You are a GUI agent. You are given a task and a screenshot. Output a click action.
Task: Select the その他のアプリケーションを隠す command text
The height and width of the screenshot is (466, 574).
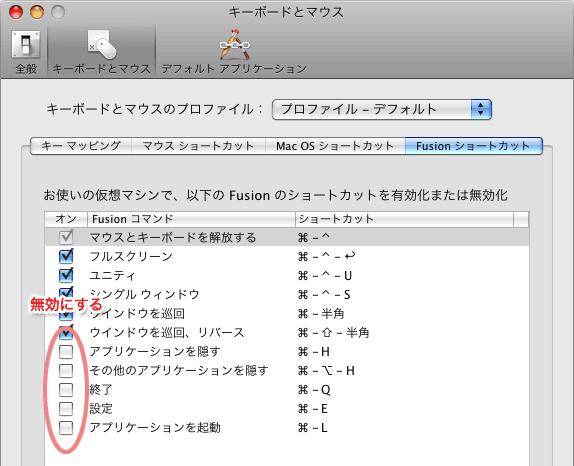pyautogui.click(x=179, y=371)
